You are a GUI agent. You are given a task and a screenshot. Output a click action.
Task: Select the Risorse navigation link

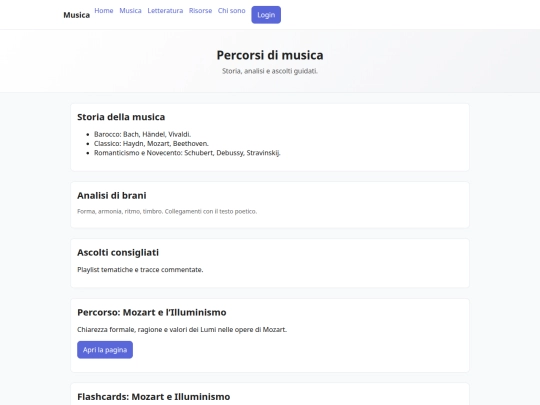(200, 11)
